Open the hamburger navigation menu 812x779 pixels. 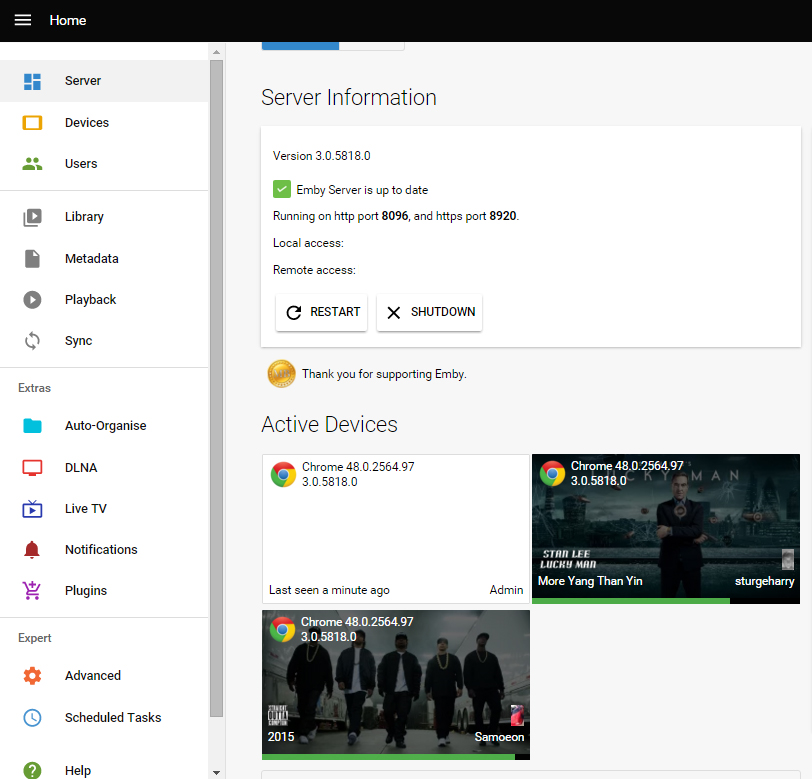22,20
